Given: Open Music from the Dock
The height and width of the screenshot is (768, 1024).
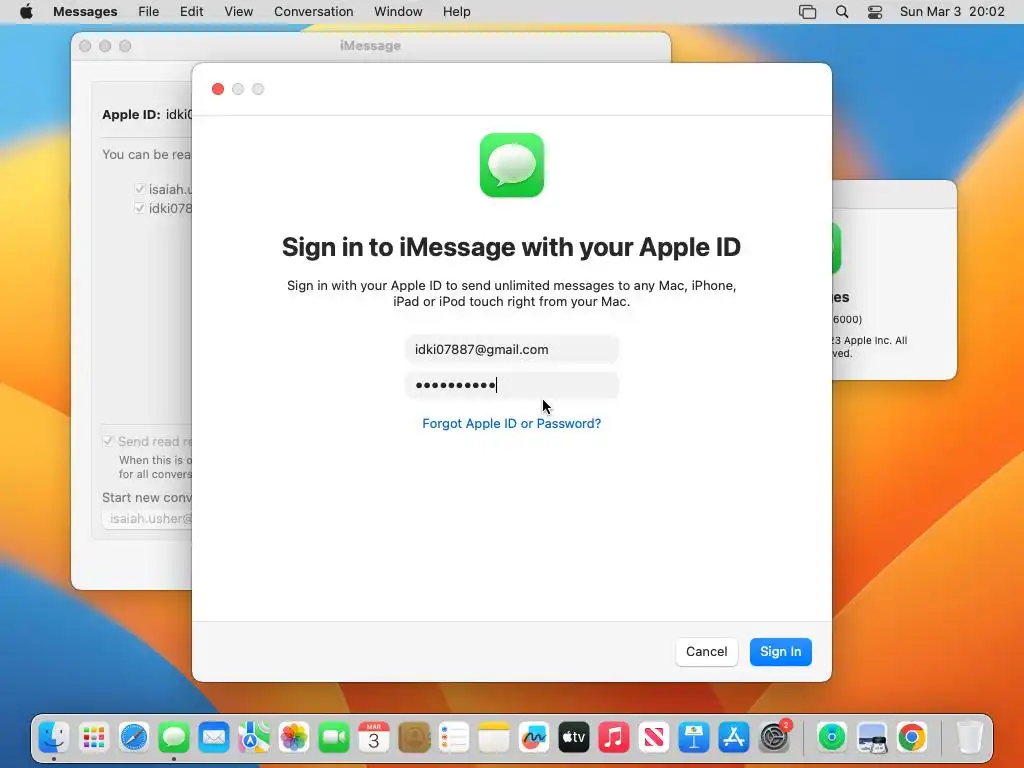Looking at the screenshot, I should pyautogui.click(x=614, y=738).
